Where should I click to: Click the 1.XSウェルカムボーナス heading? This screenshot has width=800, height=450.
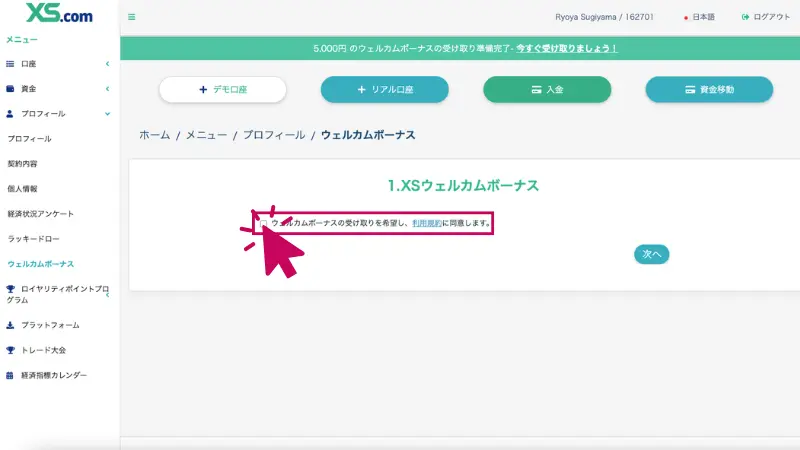pyautogui.click(x=463, y=185)
